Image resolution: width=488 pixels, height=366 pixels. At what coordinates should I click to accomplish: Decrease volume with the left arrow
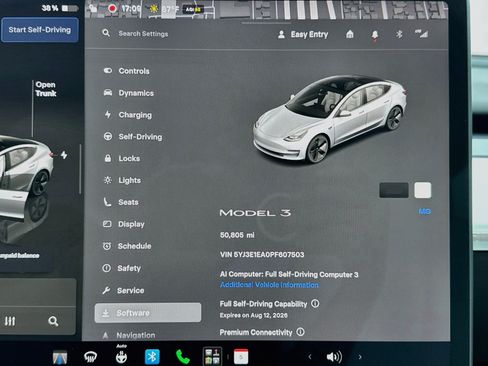[310, 357]
